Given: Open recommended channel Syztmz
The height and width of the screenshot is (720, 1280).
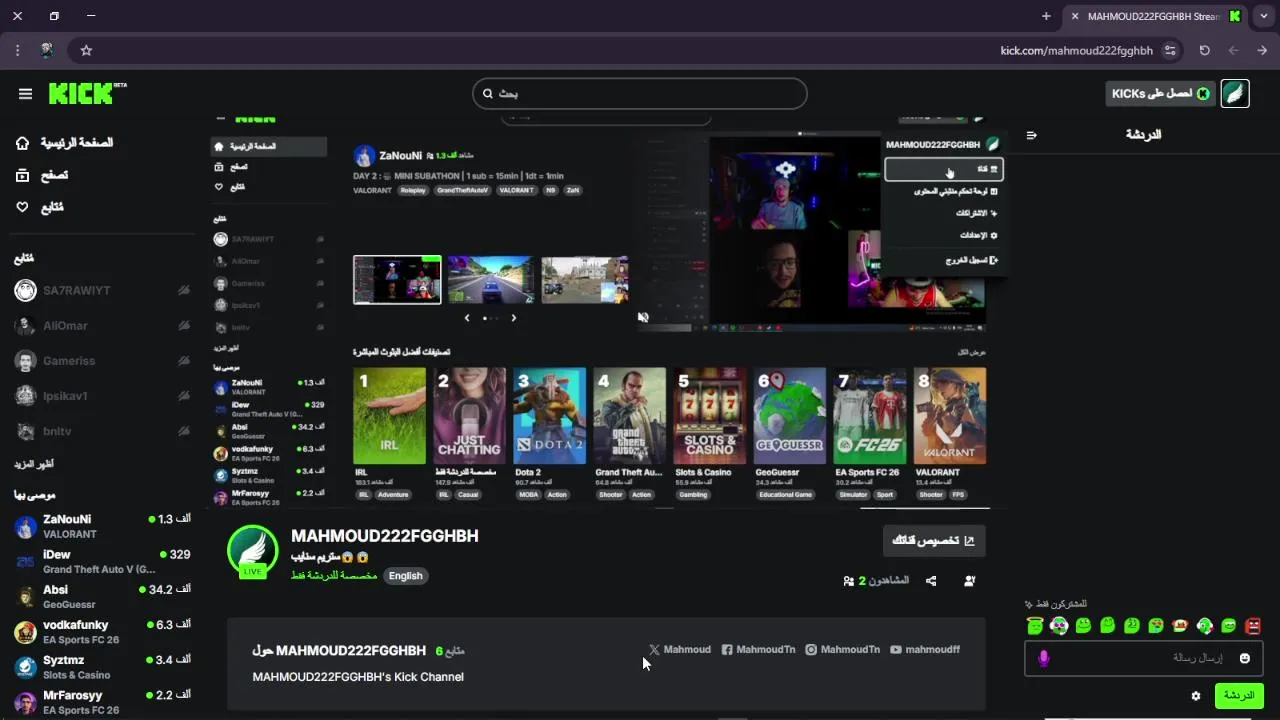Looking at the screenshot, I should 102,667.
